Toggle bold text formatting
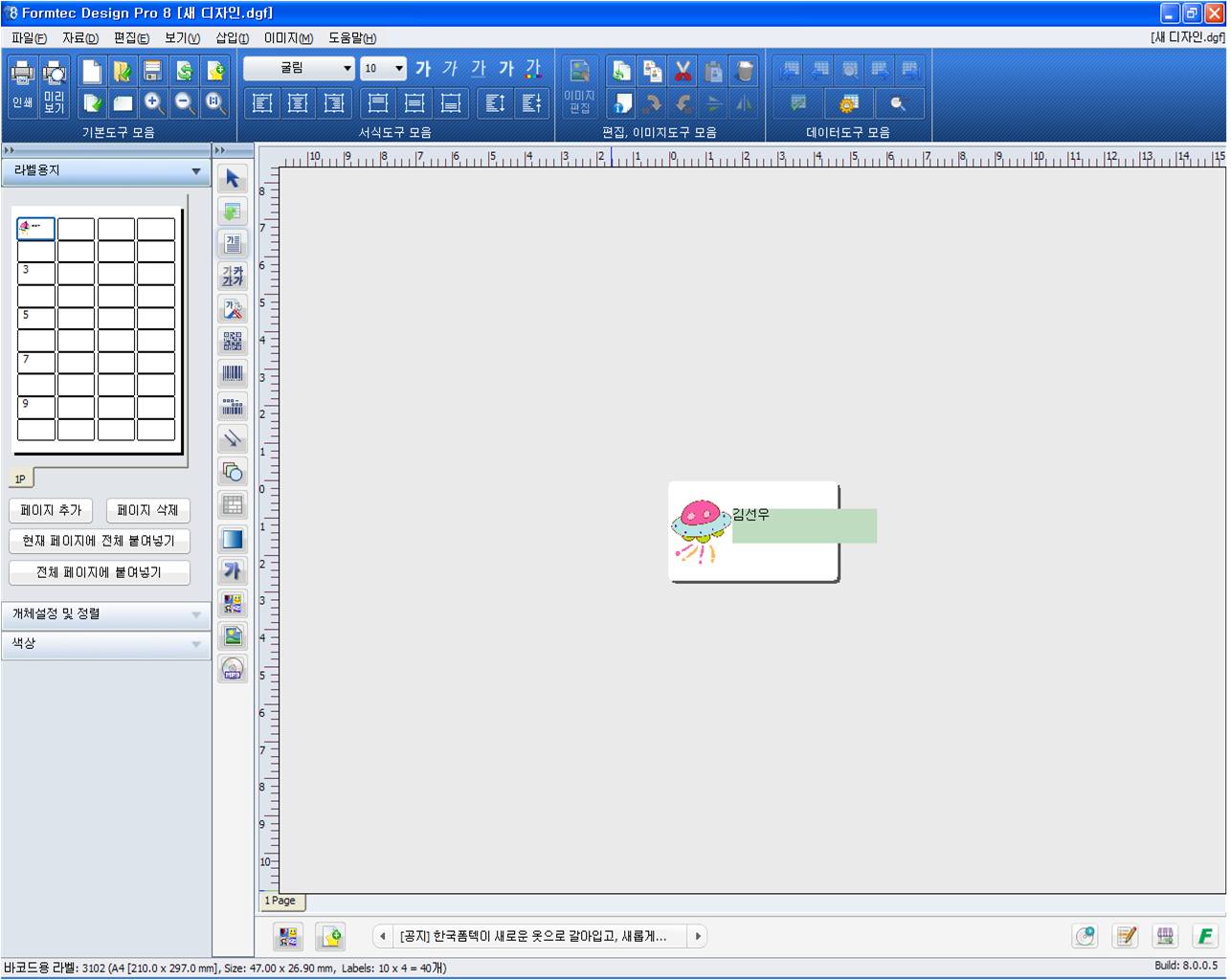 coord(423,69)
